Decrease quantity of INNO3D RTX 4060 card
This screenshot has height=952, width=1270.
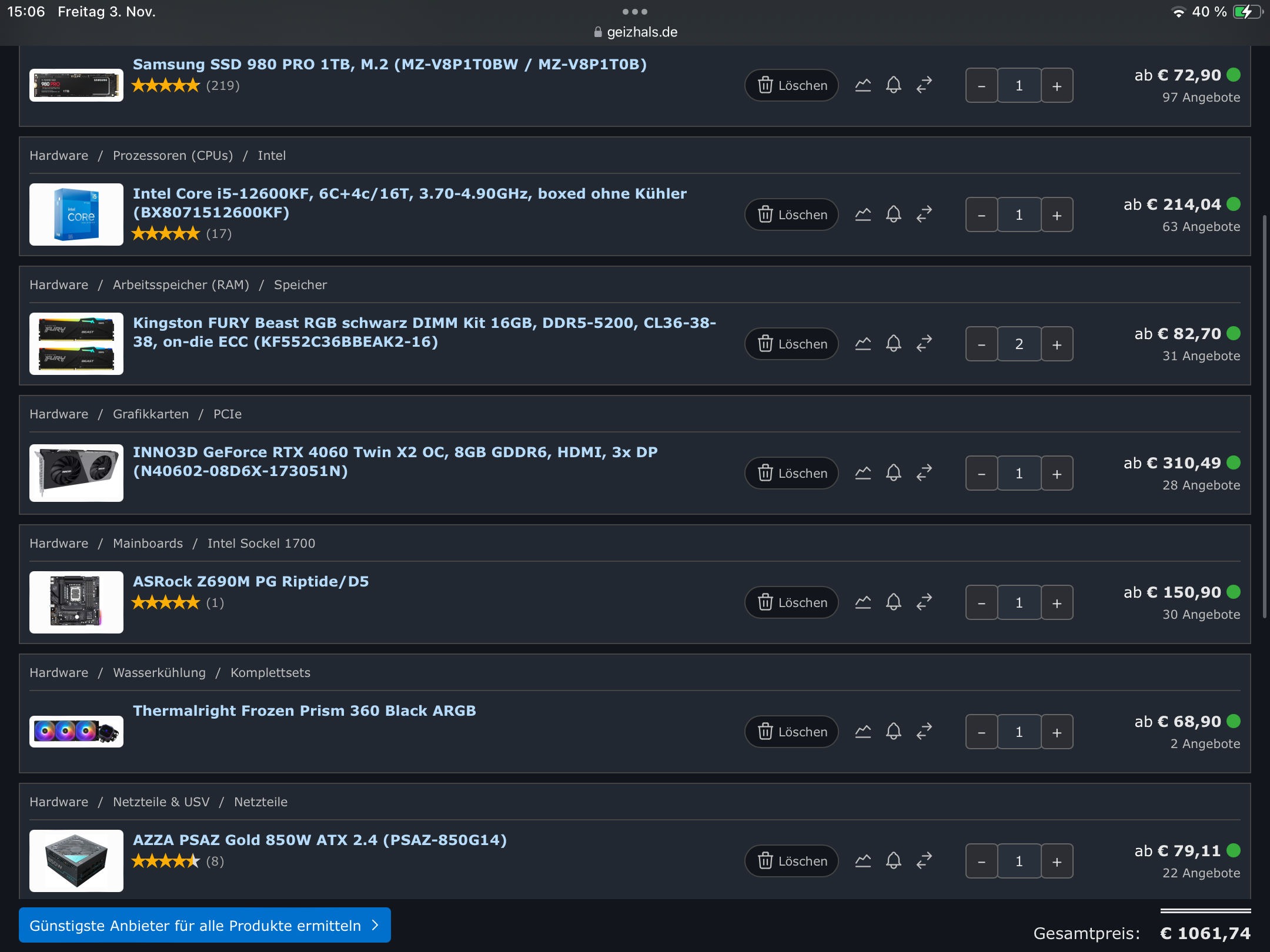[x=981, y=473]
